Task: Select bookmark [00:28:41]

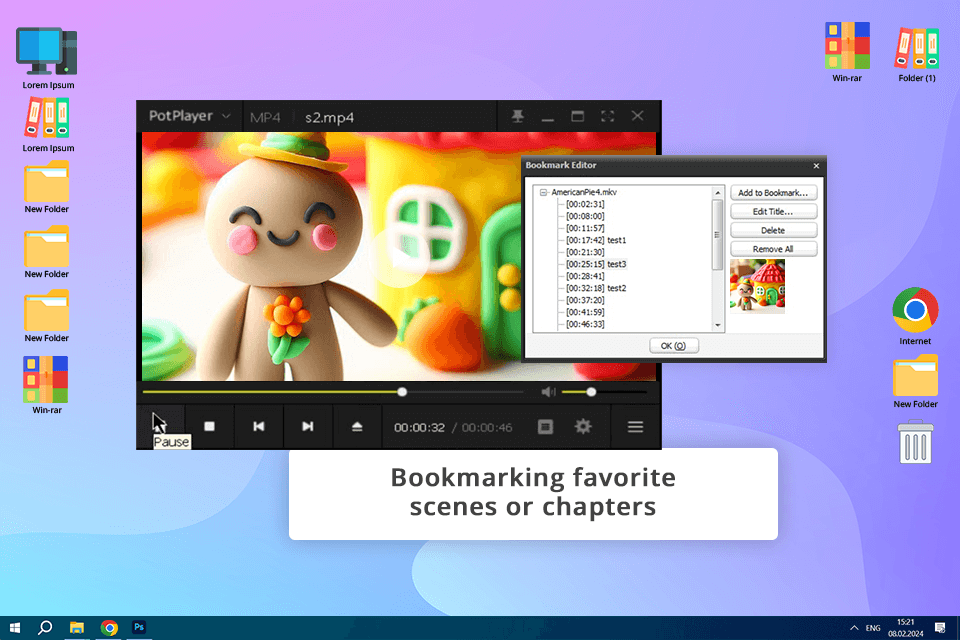Action: 585,276
